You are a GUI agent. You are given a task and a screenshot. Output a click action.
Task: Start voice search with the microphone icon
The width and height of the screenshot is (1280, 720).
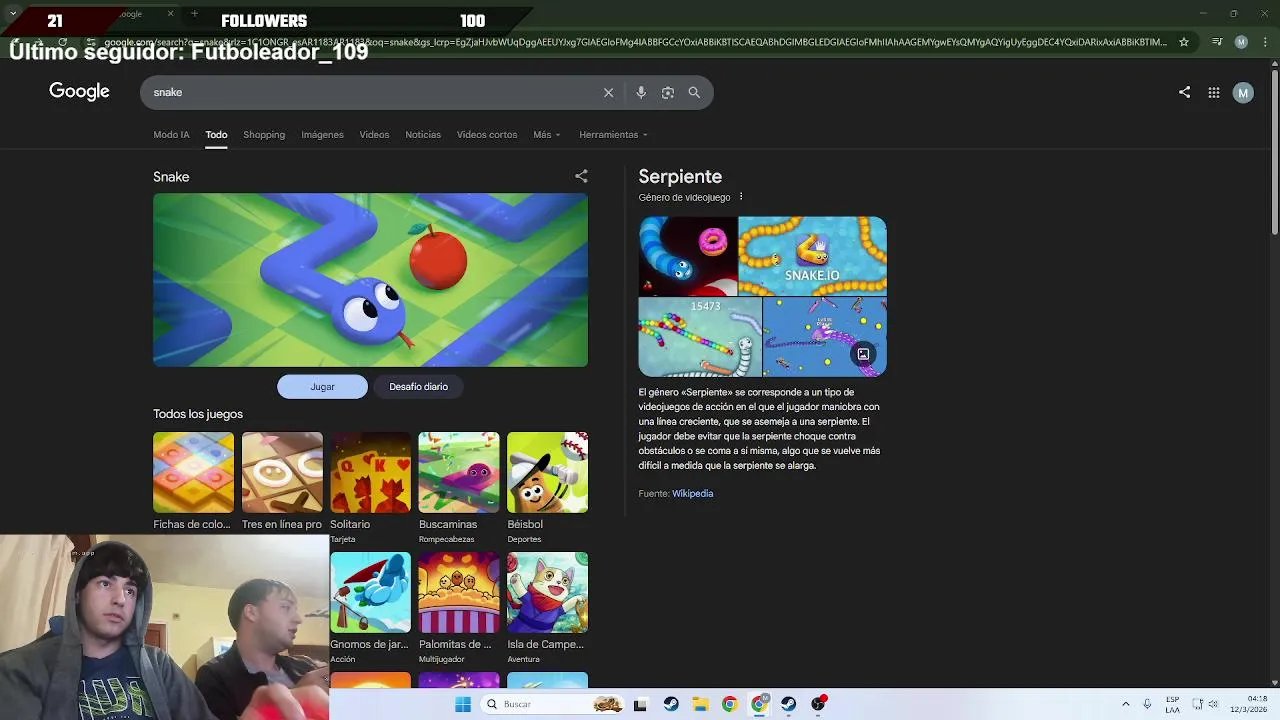[641, 92]
